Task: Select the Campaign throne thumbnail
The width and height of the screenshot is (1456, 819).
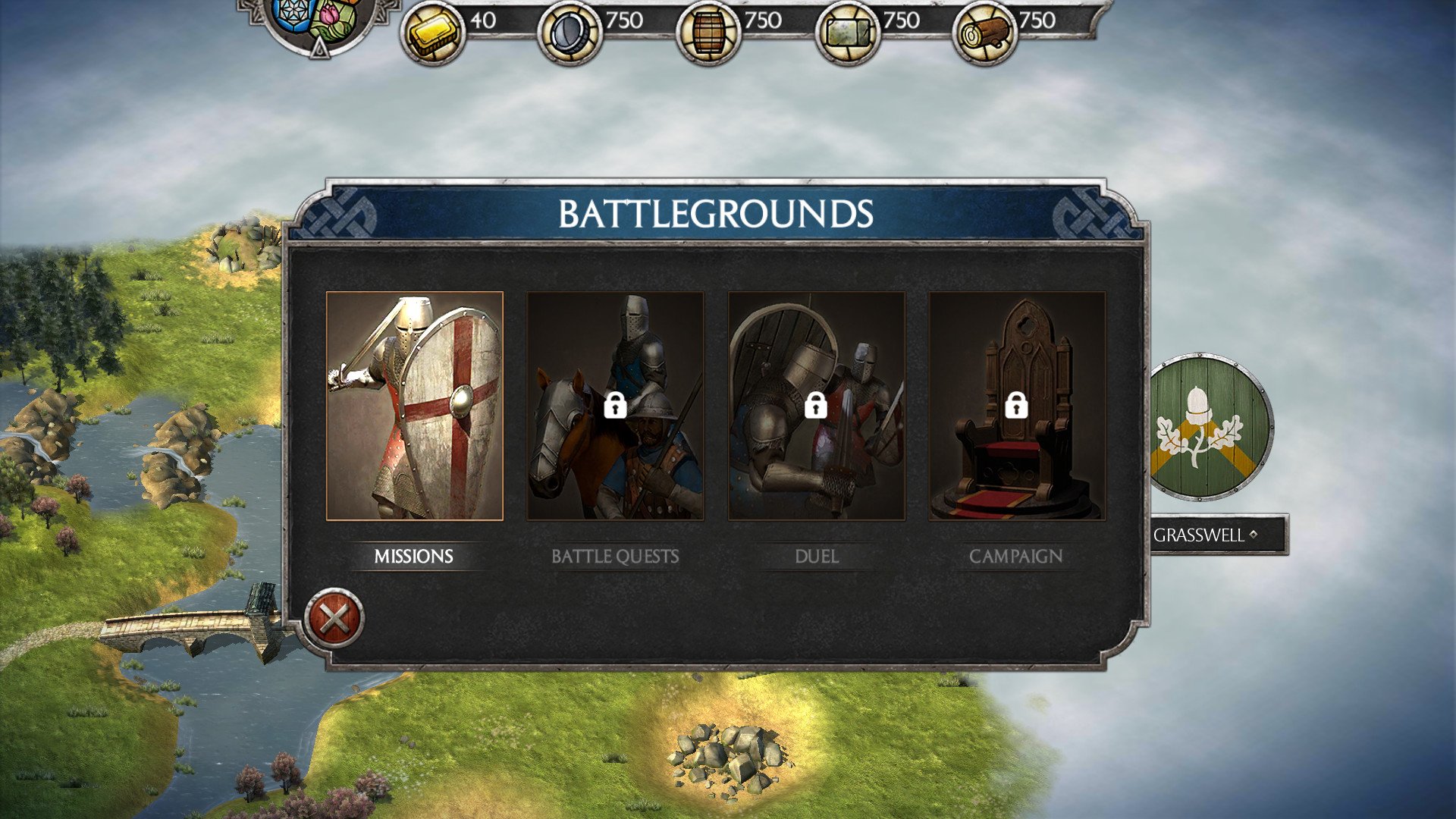Action: 1017,406
